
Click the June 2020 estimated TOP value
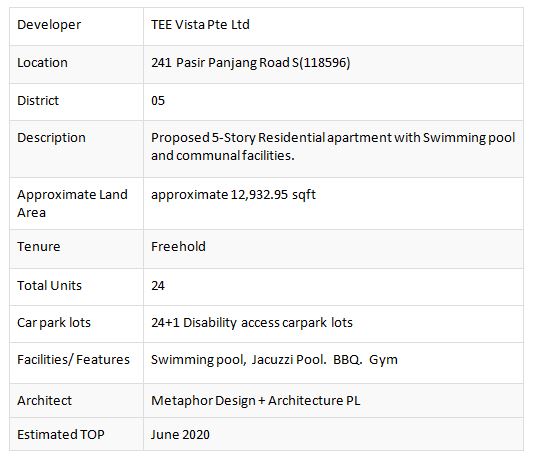(x=180, y=434)
